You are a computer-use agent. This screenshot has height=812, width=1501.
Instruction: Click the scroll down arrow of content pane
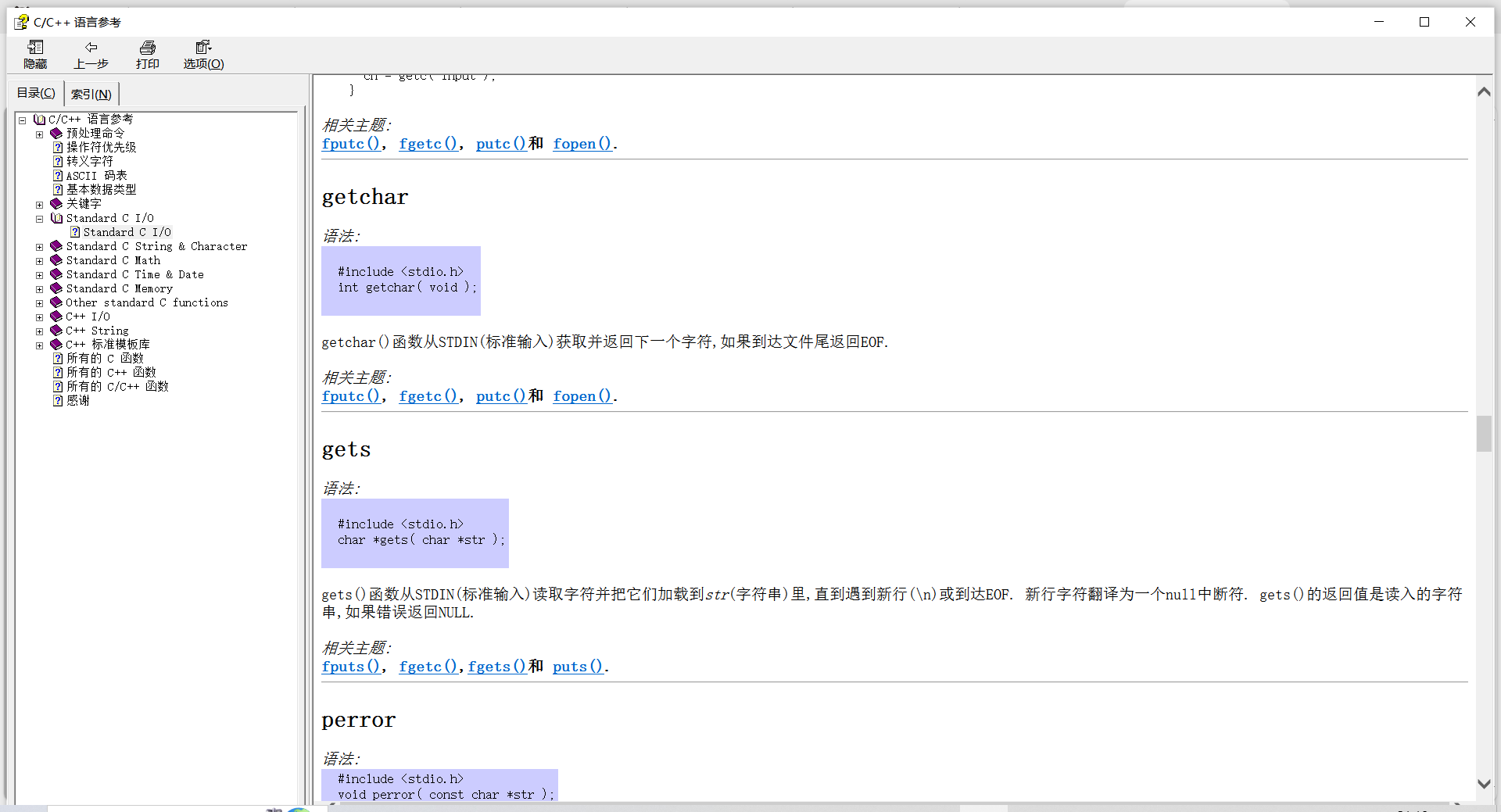(x=1484, y=784)
